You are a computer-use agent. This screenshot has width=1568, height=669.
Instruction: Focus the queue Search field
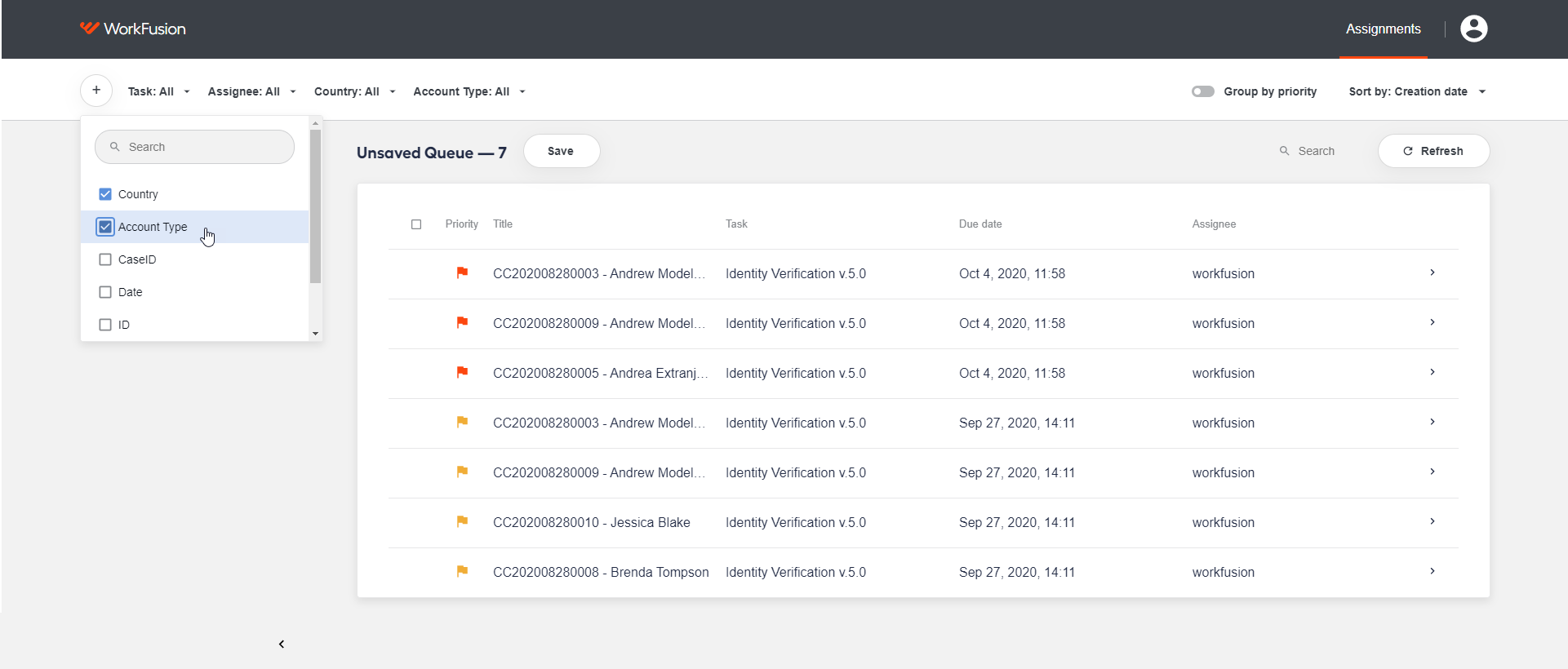click(x=1317, y=151)
